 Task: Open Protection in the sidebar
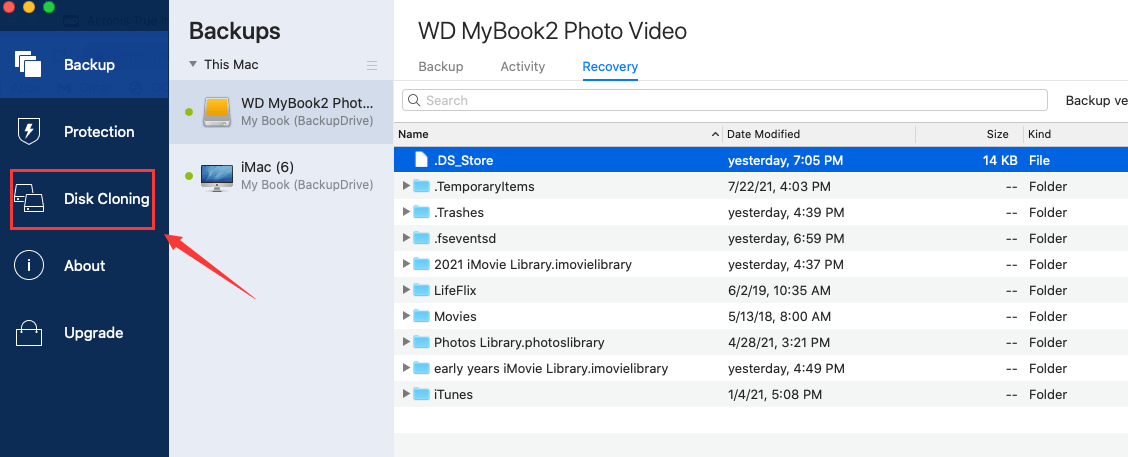click(99, 132)
